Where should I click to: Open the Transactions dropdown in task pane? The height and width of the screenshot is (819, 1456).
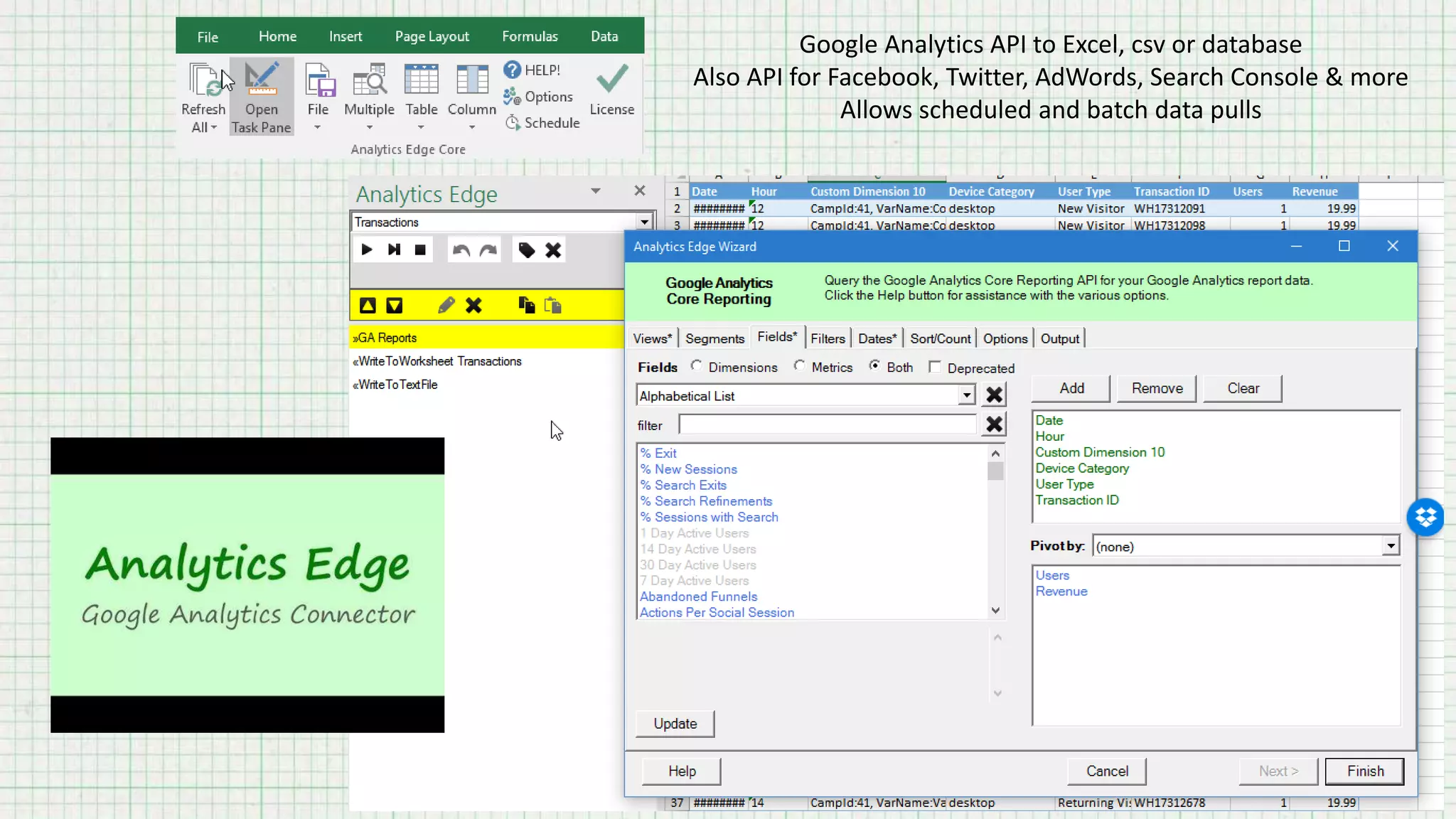click(644, 222)
